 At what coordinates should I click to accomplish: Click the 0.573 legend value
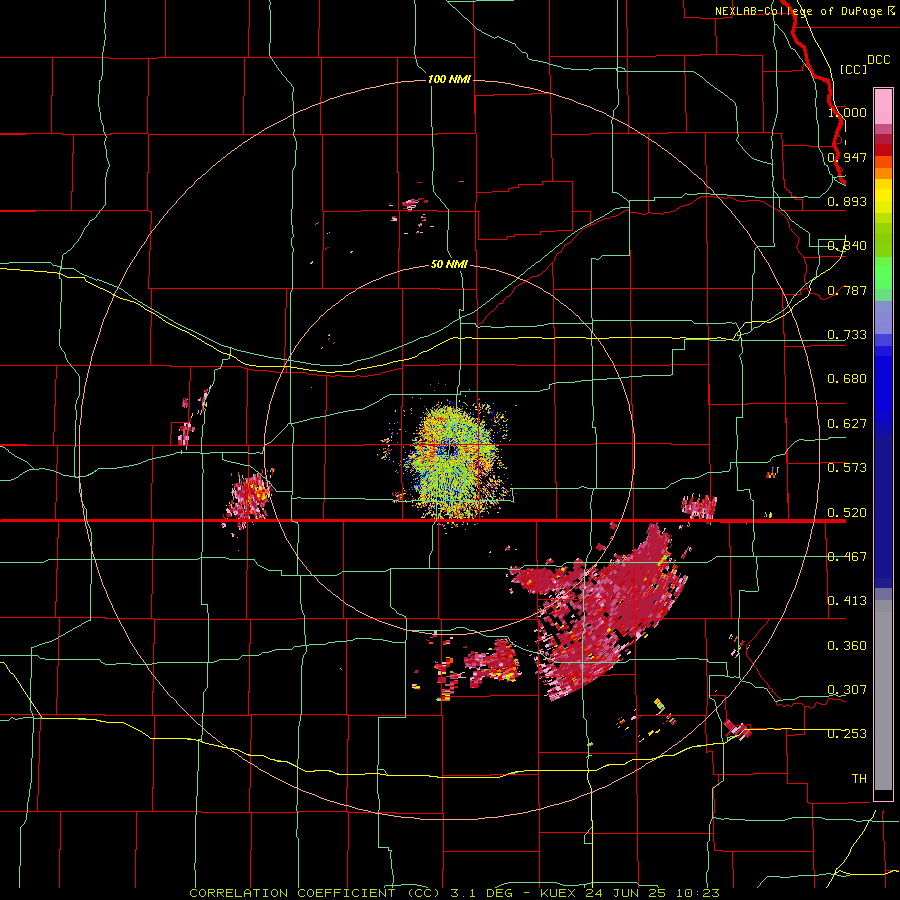(847, 468)
